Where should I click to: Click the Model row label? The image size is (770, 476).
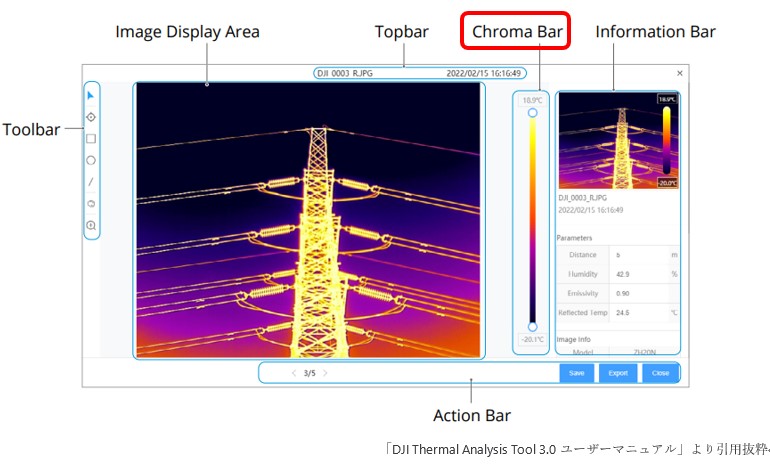pos(582,352)
